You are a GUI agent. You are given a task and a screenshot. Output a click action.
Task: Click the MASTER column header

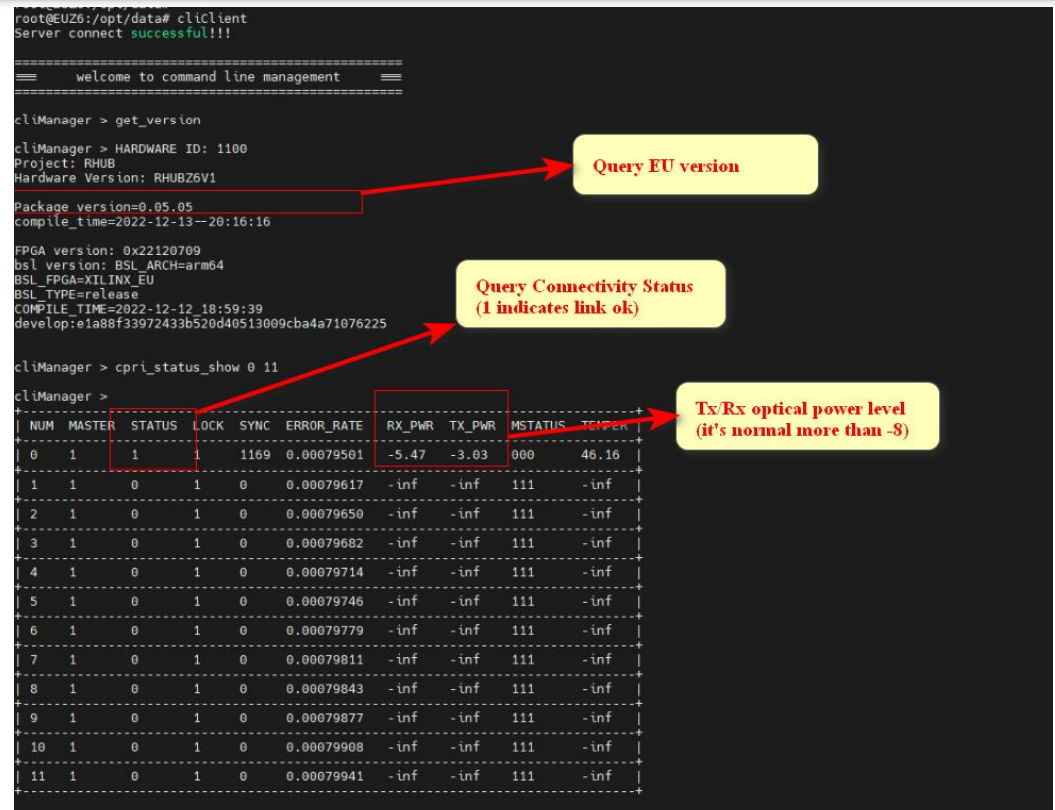click(x=91, y=426)
